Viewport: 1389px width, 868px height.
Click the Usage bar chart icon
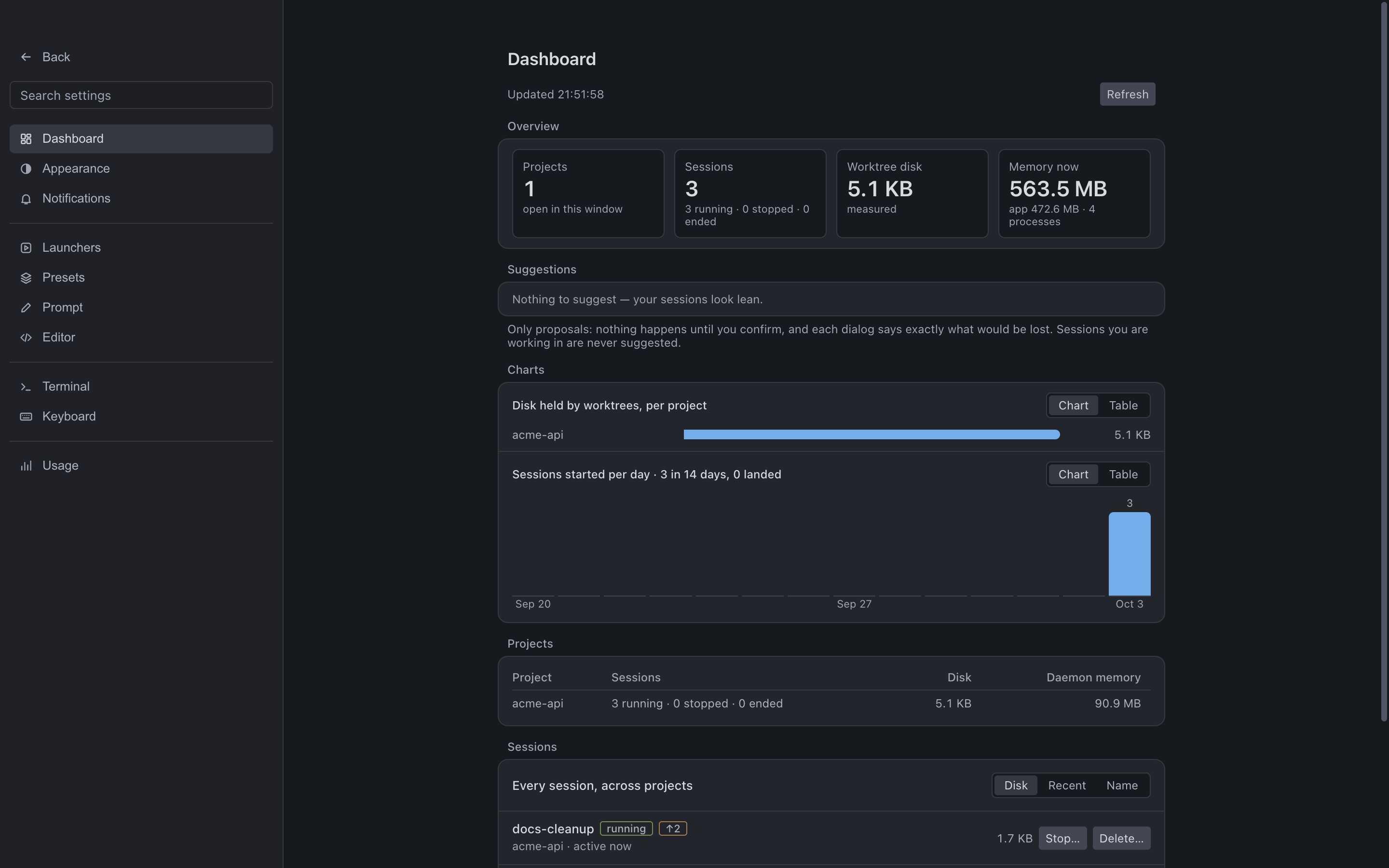pyautogui.click(x=26, y=466)
